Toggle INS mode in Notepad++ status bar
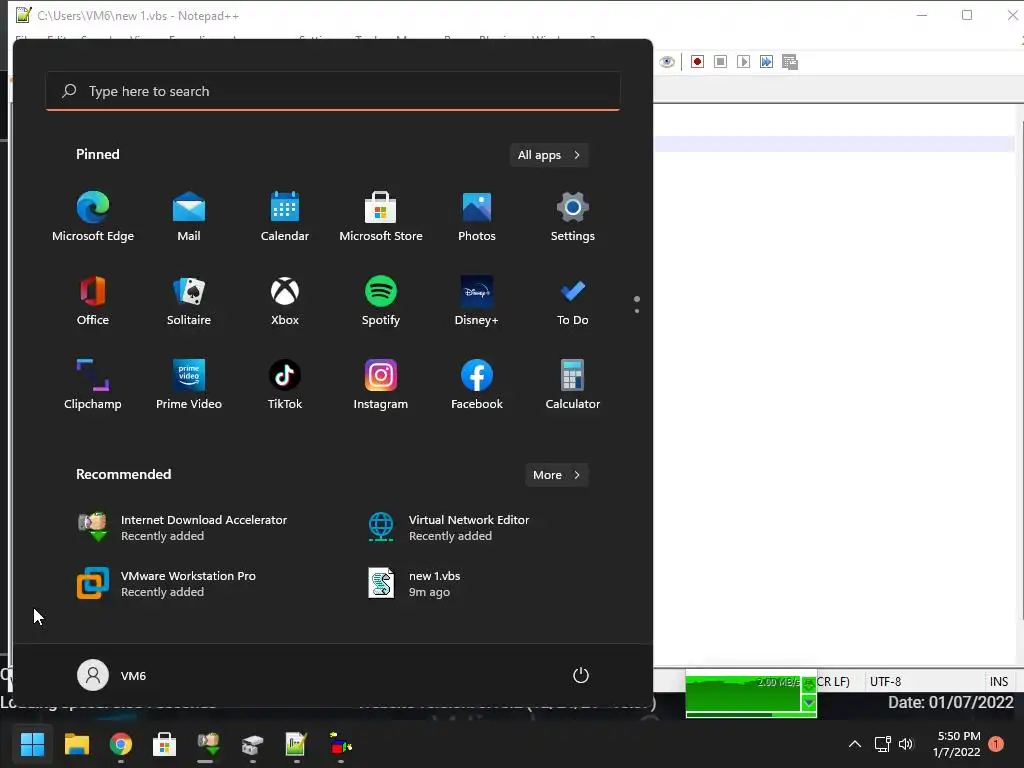 click(x=999, y=681)
